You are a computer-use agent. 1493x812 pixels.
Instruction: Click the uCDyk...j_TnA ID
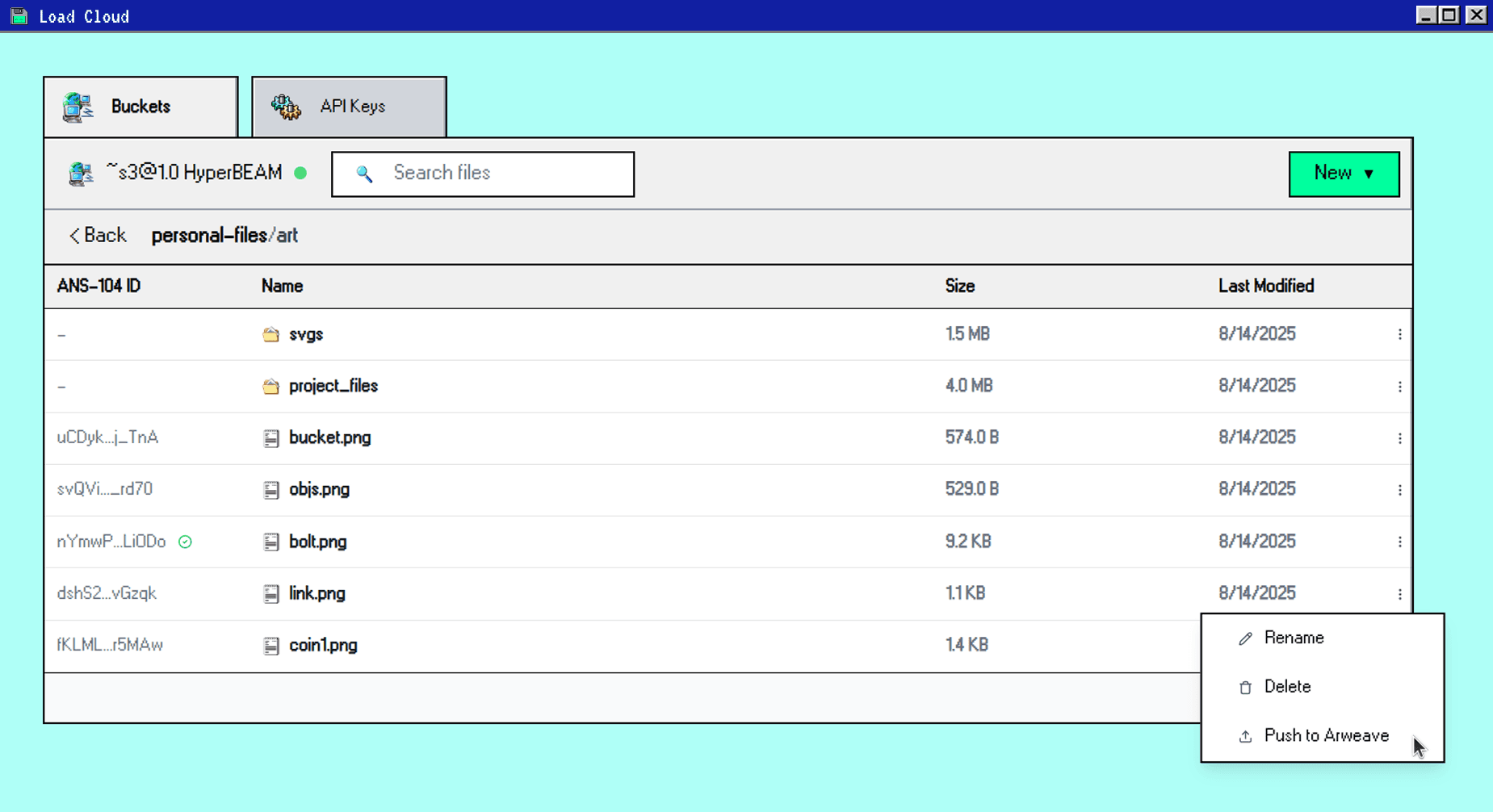tap(107, 437)
